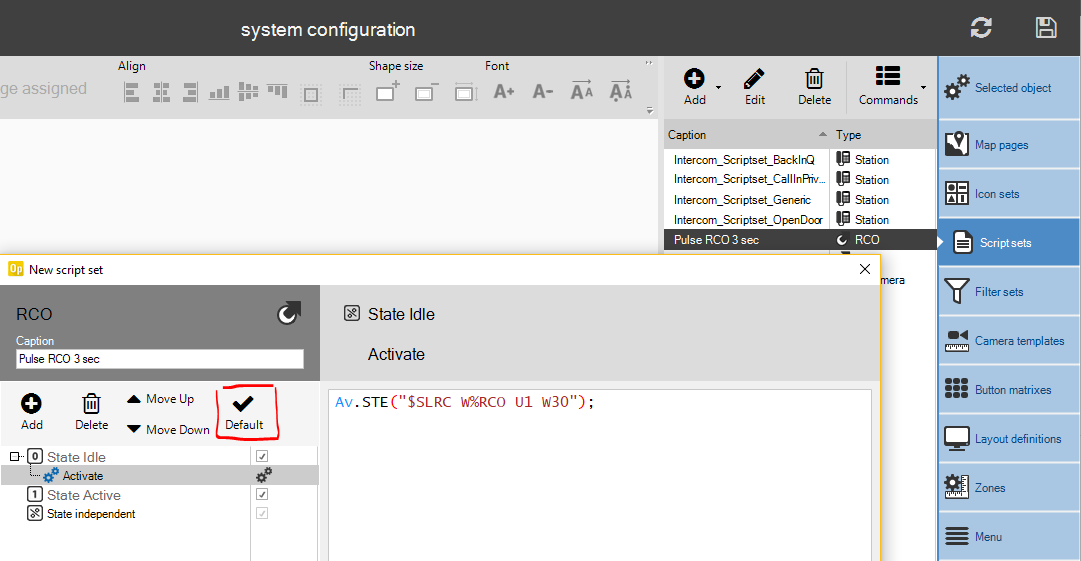Select Intercom_Scriptset_Generic row
Viewport: 1081px width, 561px height.
[800, 199]
